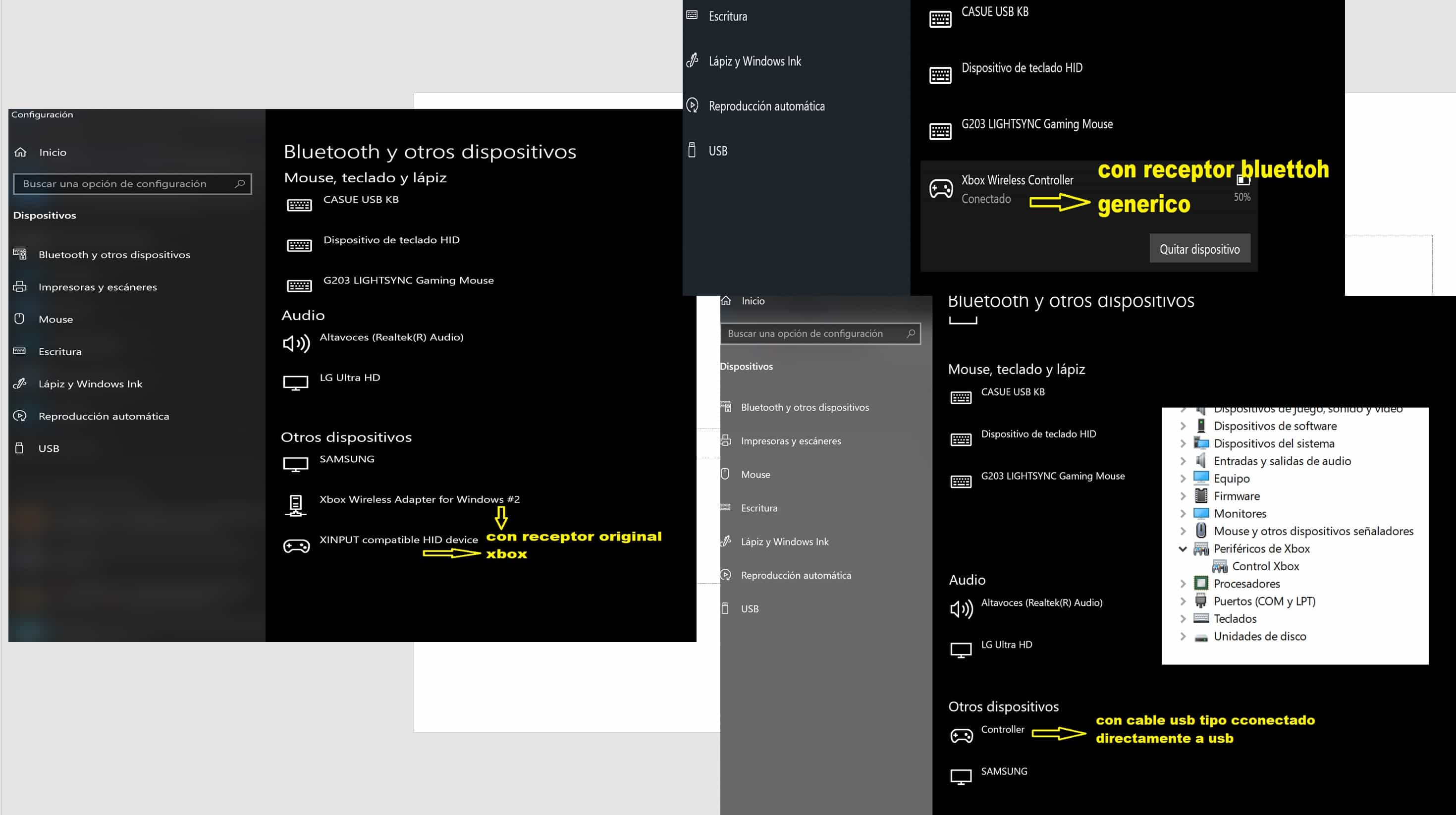The image size is (1456, 815).
Task: Click the SAMSUNG monitor icon in bottom-right window
Action: coord(961,777)
